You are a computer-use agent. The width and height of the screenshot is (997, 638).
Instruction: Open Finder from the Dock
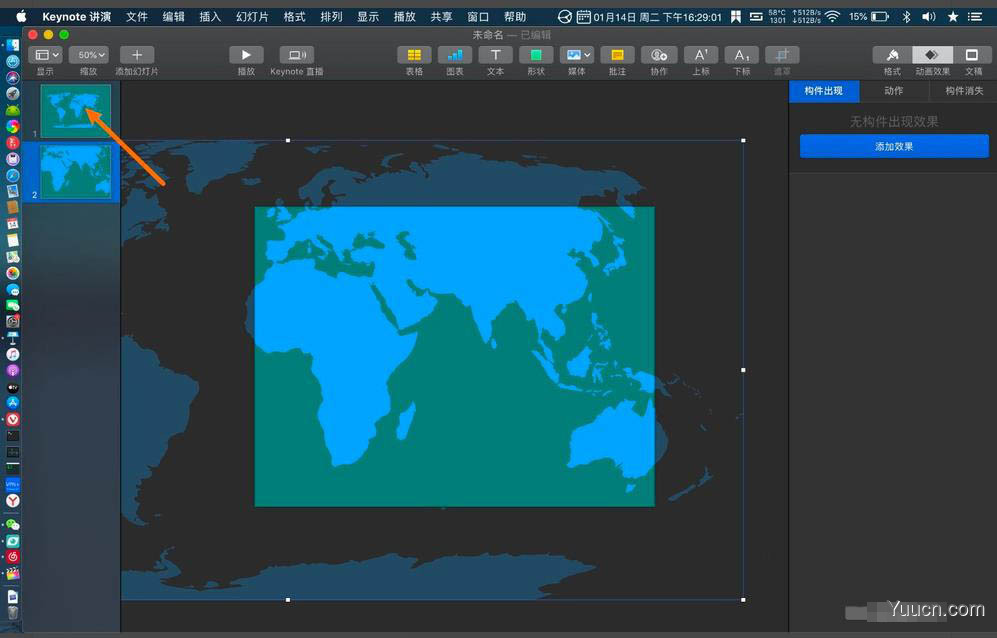(x=13, y=45)
